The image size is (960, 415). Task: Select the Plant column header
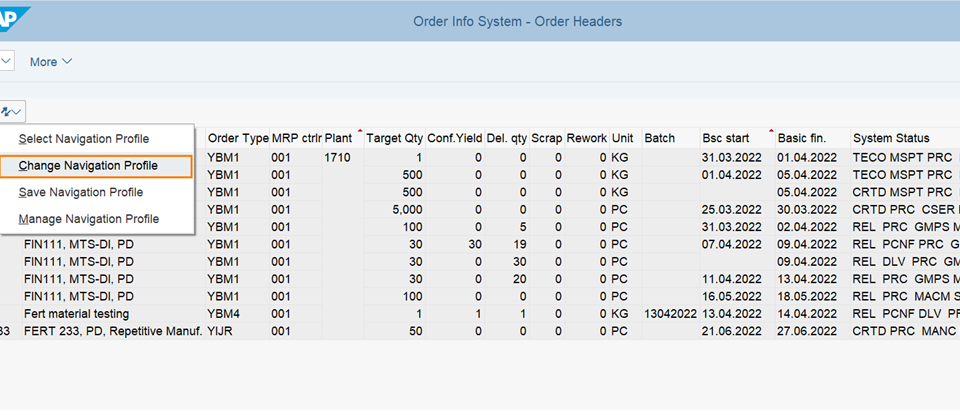click(x=343, y=138)
